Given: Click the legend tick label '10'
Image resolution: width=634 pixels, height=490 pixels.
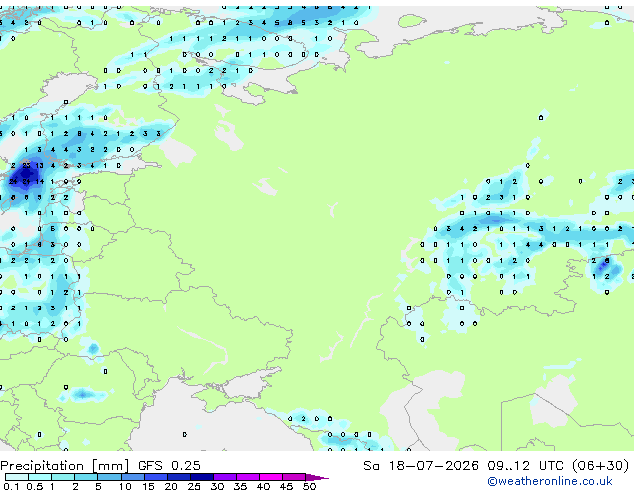Looking at the screenshot, I should click(125, 486).
